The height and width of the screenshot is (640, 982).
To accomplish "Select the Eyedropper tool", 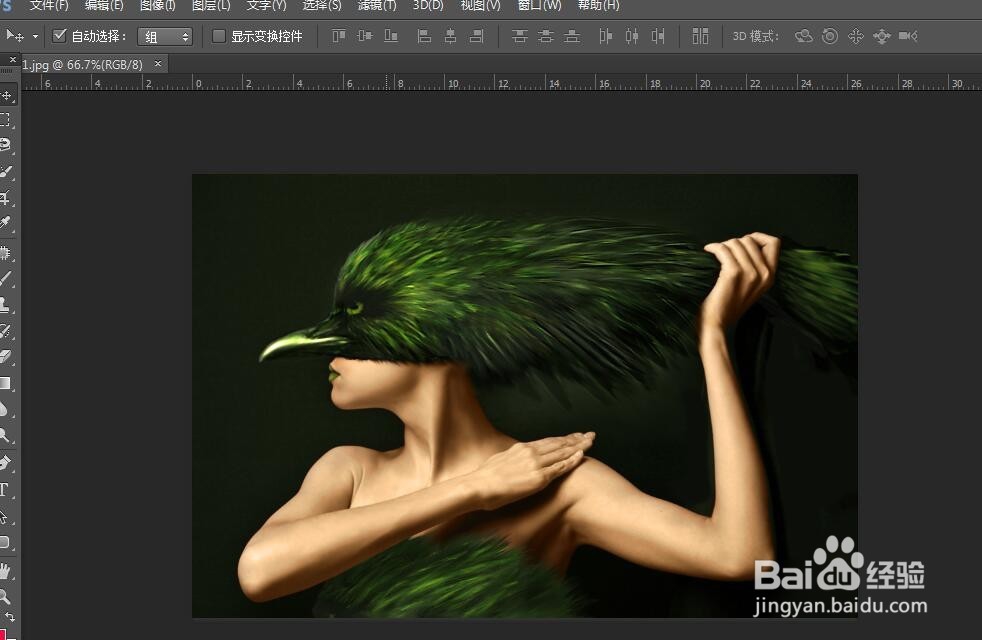I will (5, 223).
